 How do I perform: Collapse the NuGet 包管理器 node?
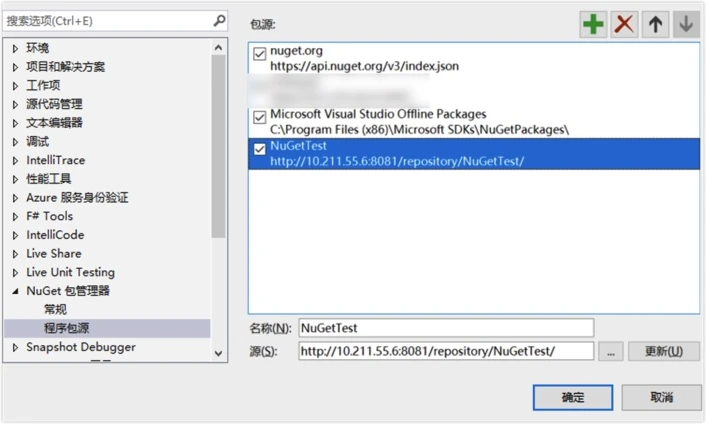pyautogui.click(x=15, y=291)
